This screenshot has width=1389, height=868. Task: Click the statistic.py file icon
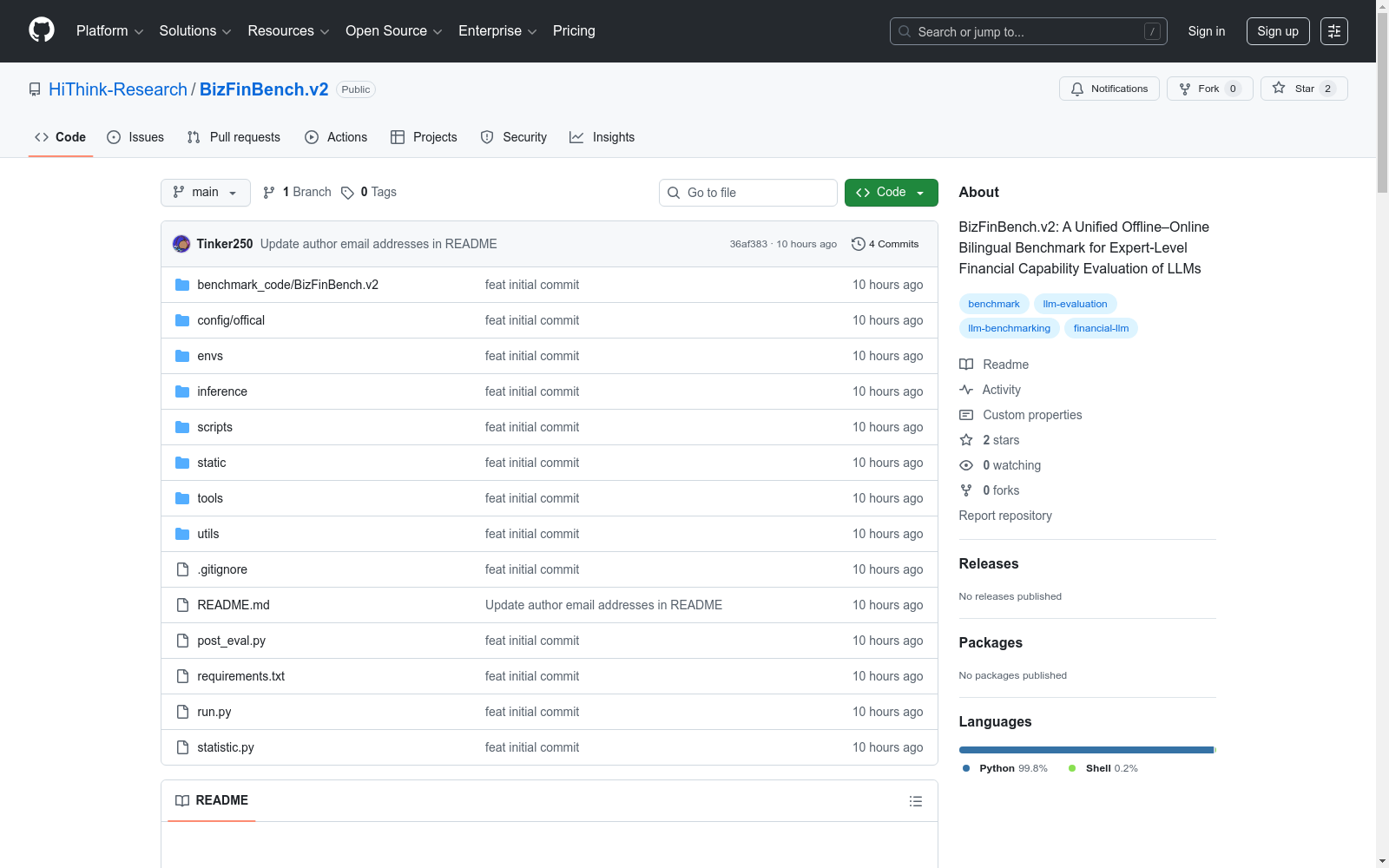[x=182, y=747]
